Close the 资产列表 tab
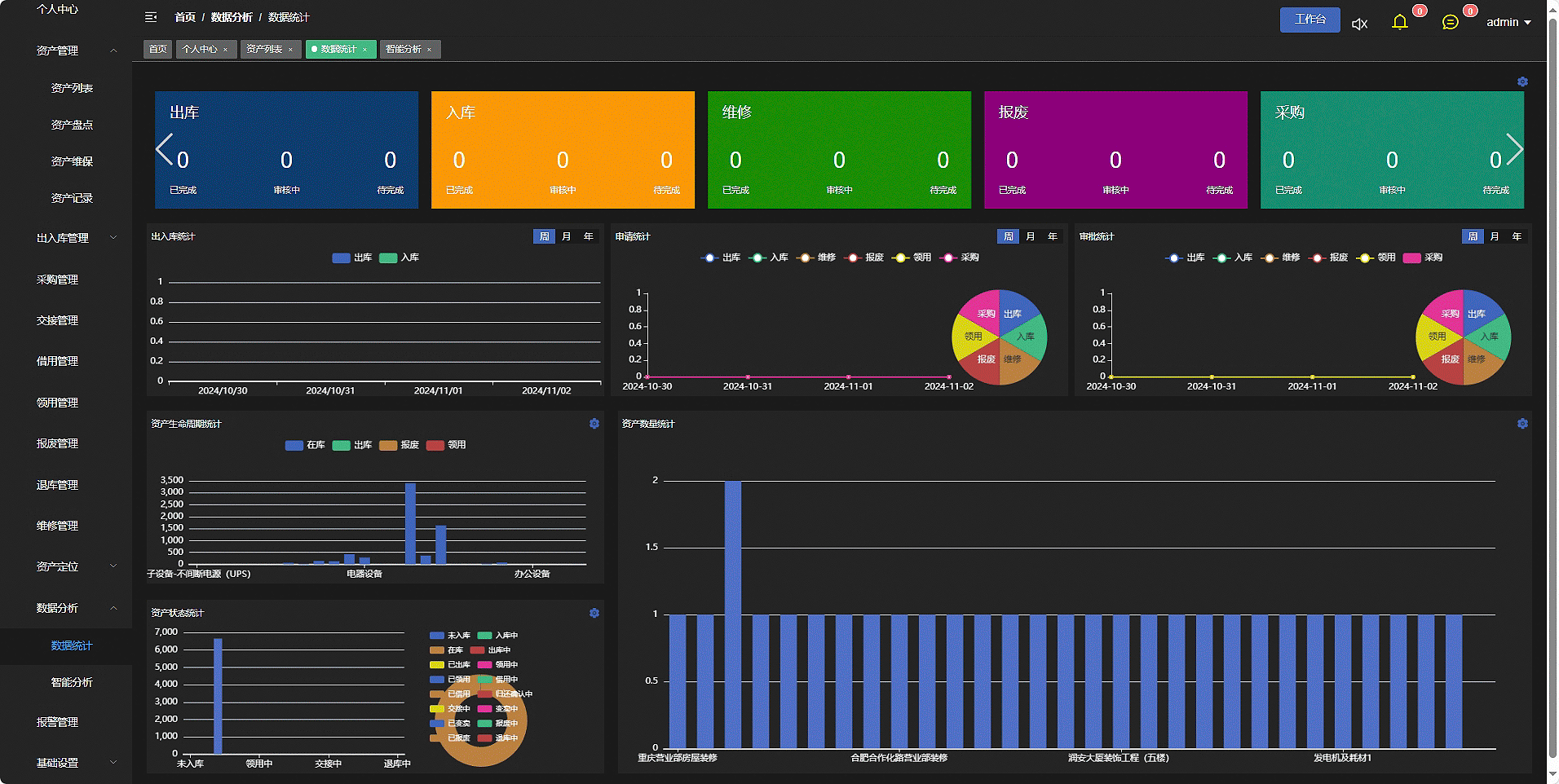 click(290, 50)
